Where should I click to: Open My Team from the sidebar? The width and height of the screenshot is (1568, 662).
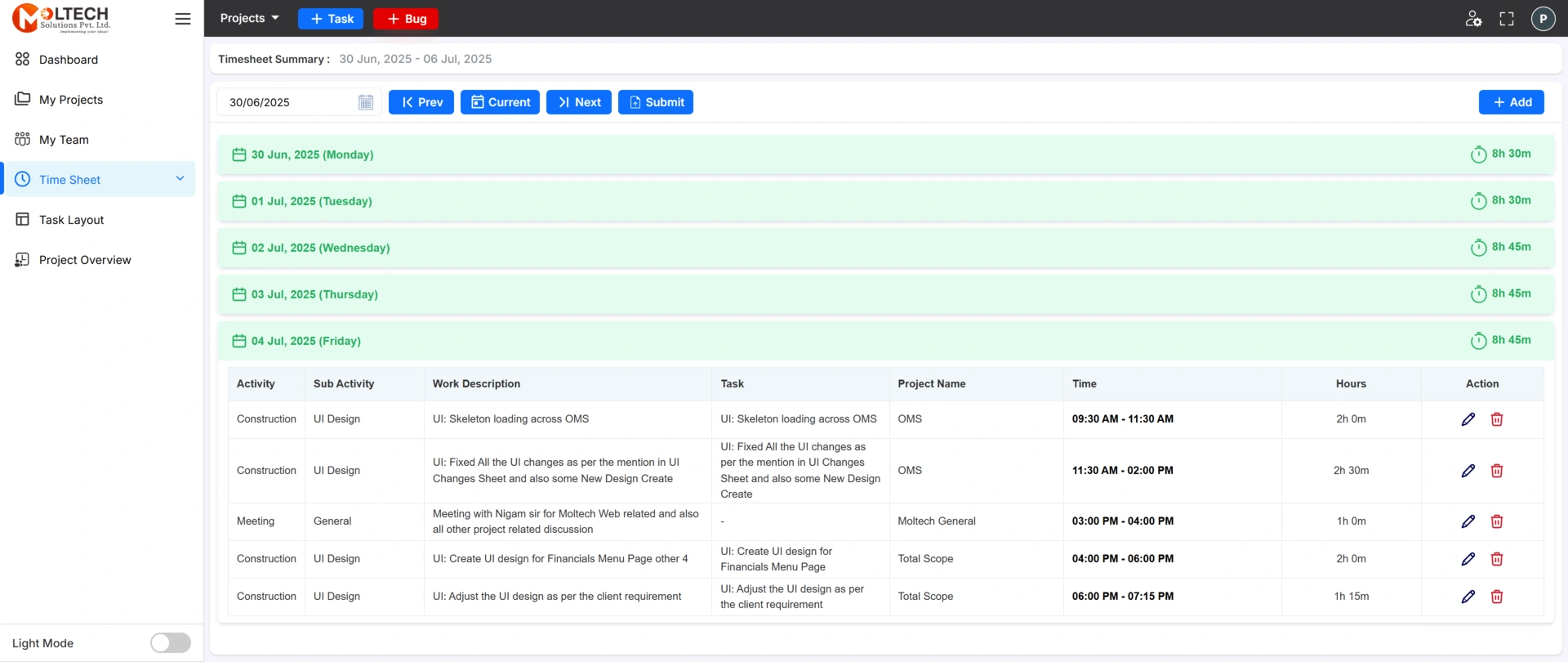[64, 140]
